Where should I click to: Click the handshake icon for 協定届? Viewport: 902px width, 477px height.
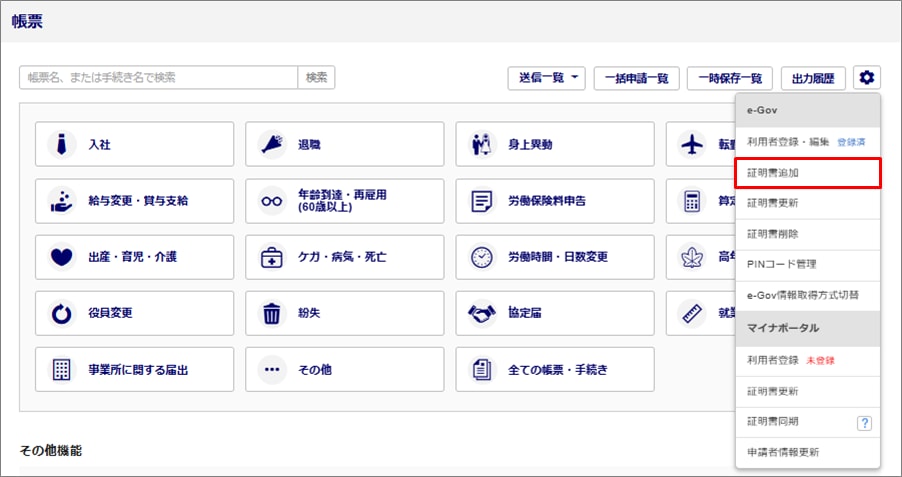(x=482, y=313)
